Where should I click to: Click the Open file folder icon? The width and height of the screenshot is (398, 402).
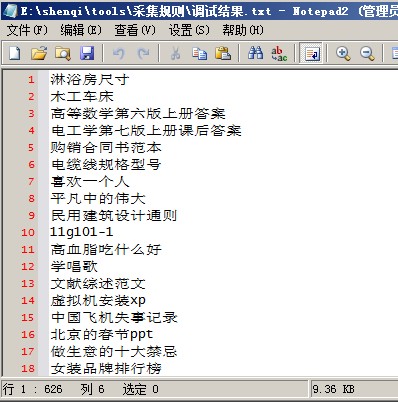coord(39,53)
